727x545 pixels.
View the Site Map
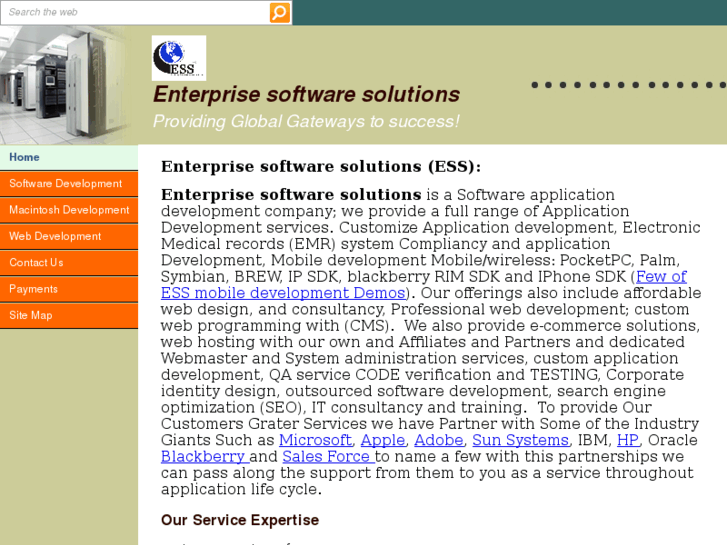[x=69, y=315]
